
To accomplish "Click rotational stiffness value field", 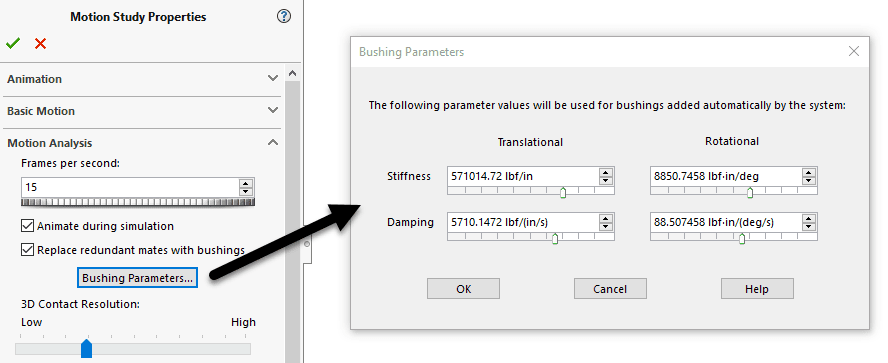I will 725,176.
